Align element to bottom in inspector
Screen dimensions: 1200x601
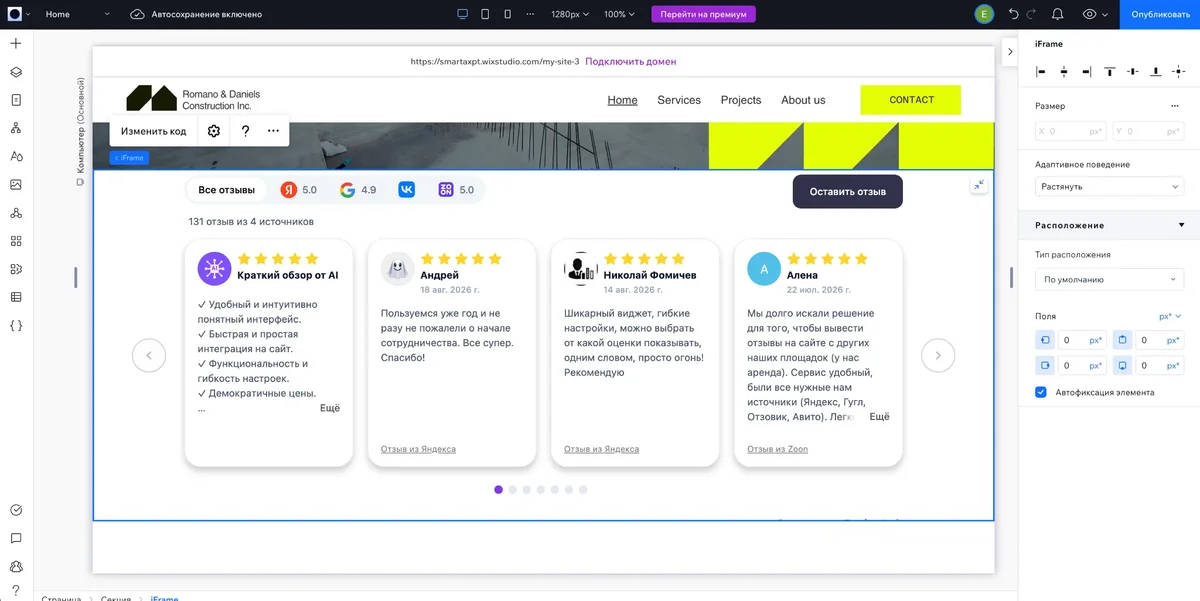1156,71
